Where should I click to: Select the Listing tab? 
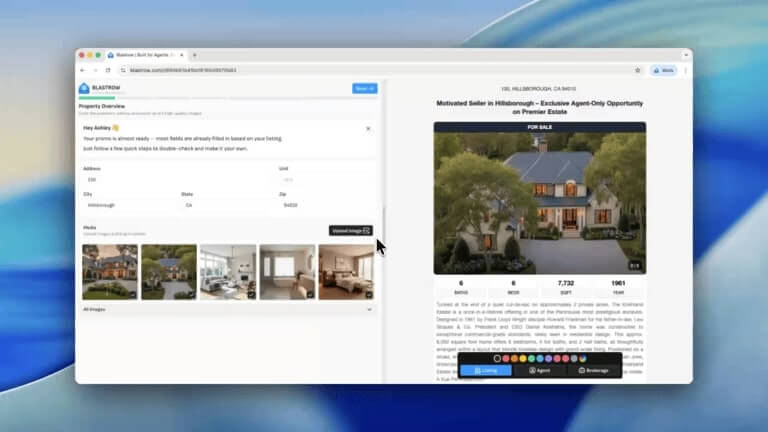pyautogui.click(x=485, y=370)
